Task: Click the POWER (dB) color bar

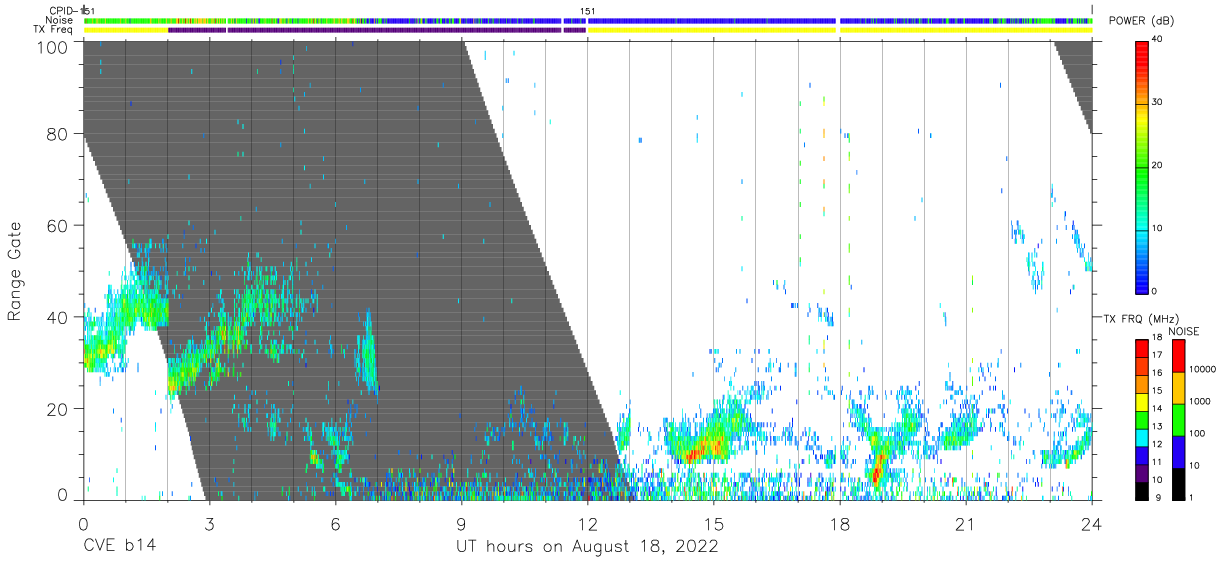Action: [x=1142, y=166]
